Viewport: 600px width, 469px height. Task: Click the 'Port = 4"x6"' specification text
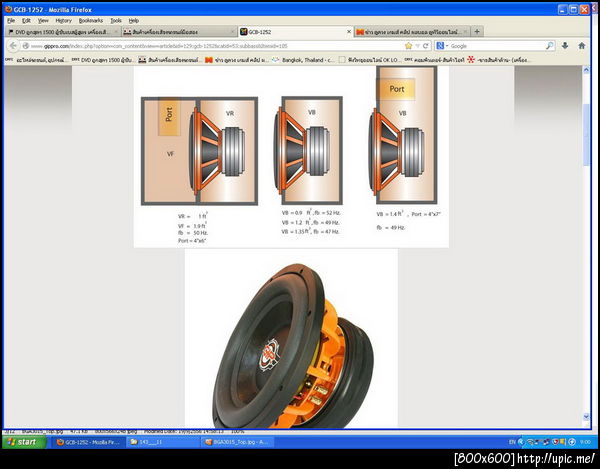192,241
